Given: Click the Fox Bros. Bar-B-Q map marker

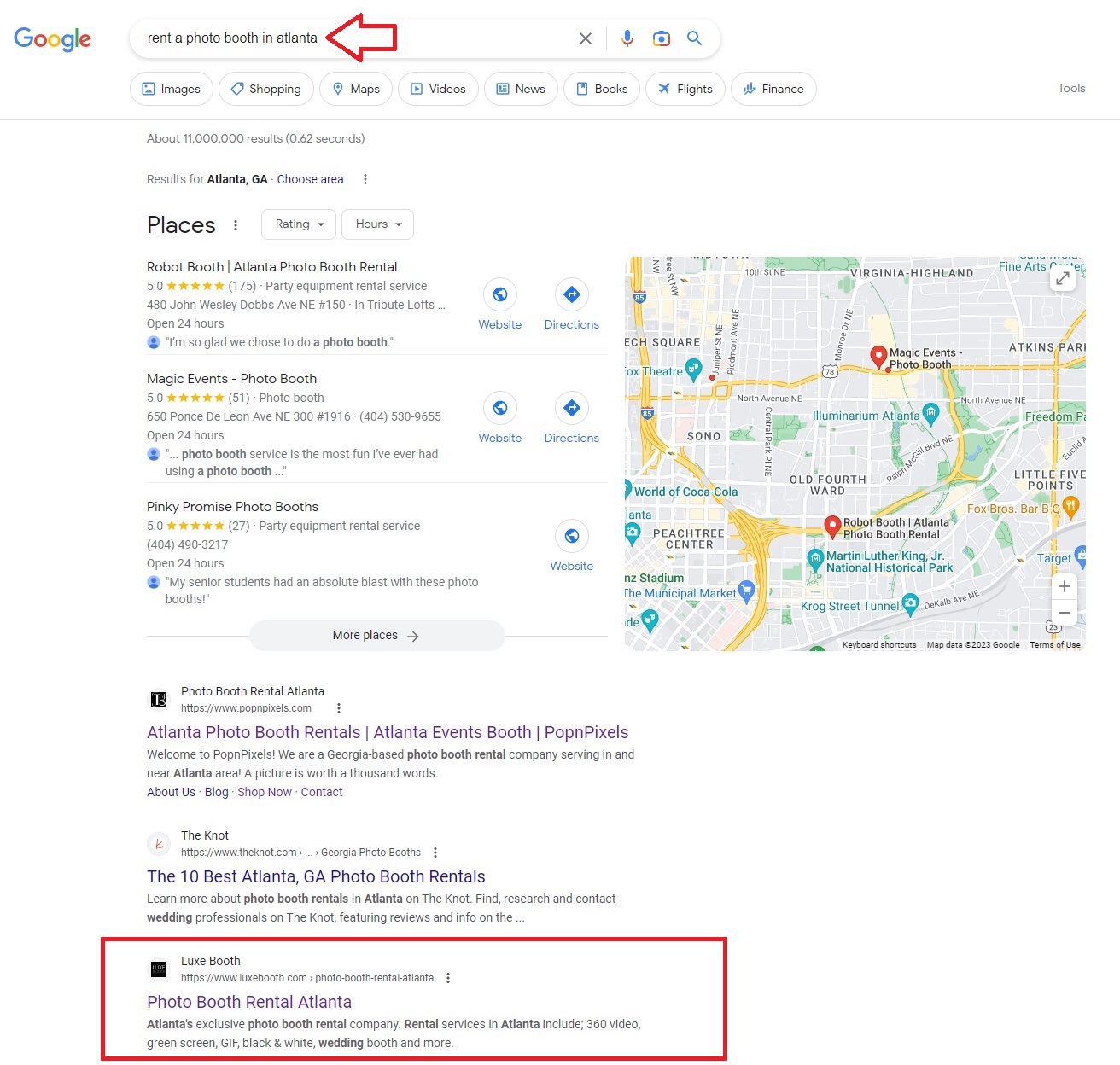Looking at the screenshot, I should coord(1071,506).
